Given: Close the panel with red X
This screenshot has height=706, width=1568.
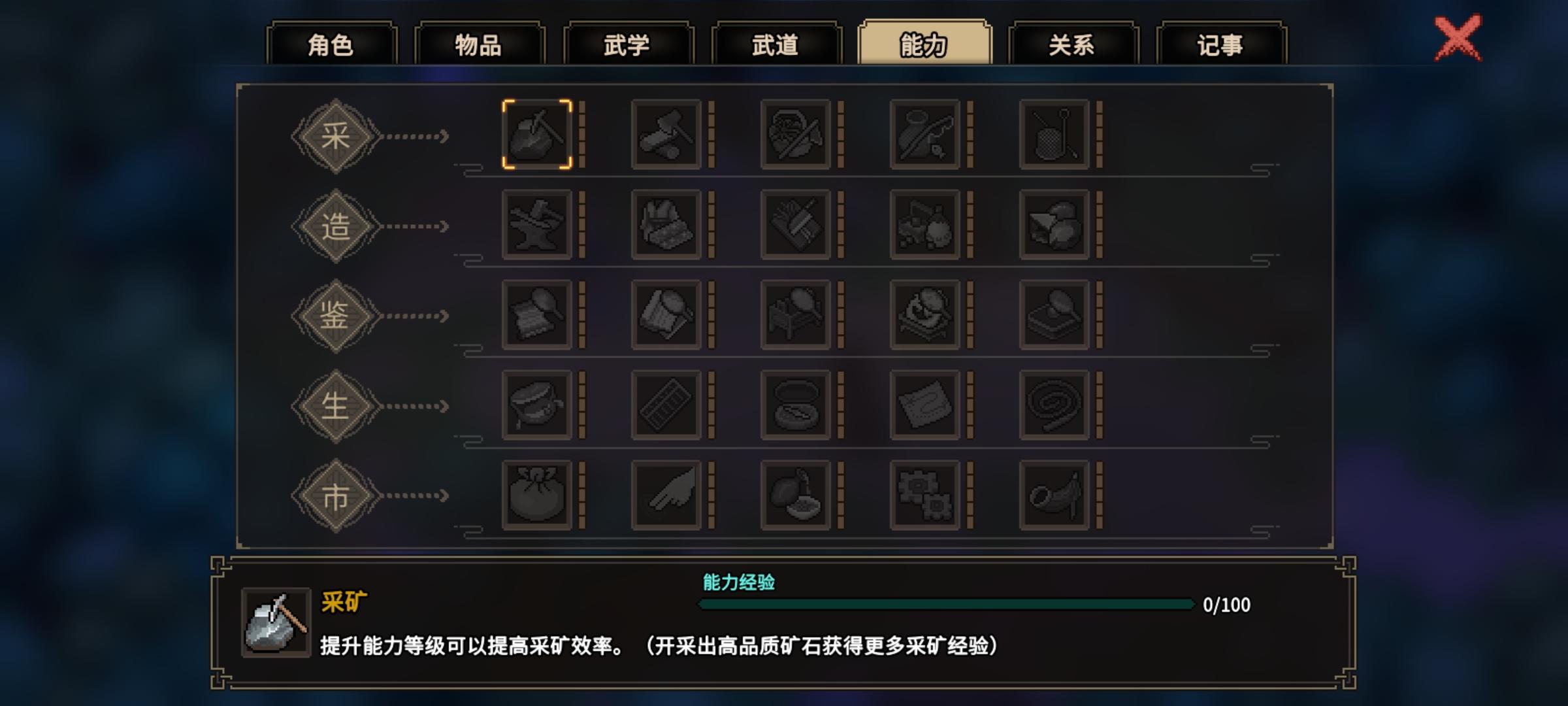Looking at the screenshot, I should tap(1458, 39).
